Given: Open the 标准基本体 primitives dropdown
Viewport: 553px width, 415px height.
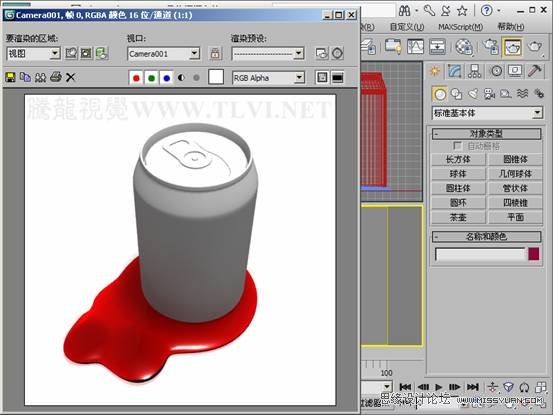Looking at the screenshot, I should pyautogui.click(x=487, y=113).
